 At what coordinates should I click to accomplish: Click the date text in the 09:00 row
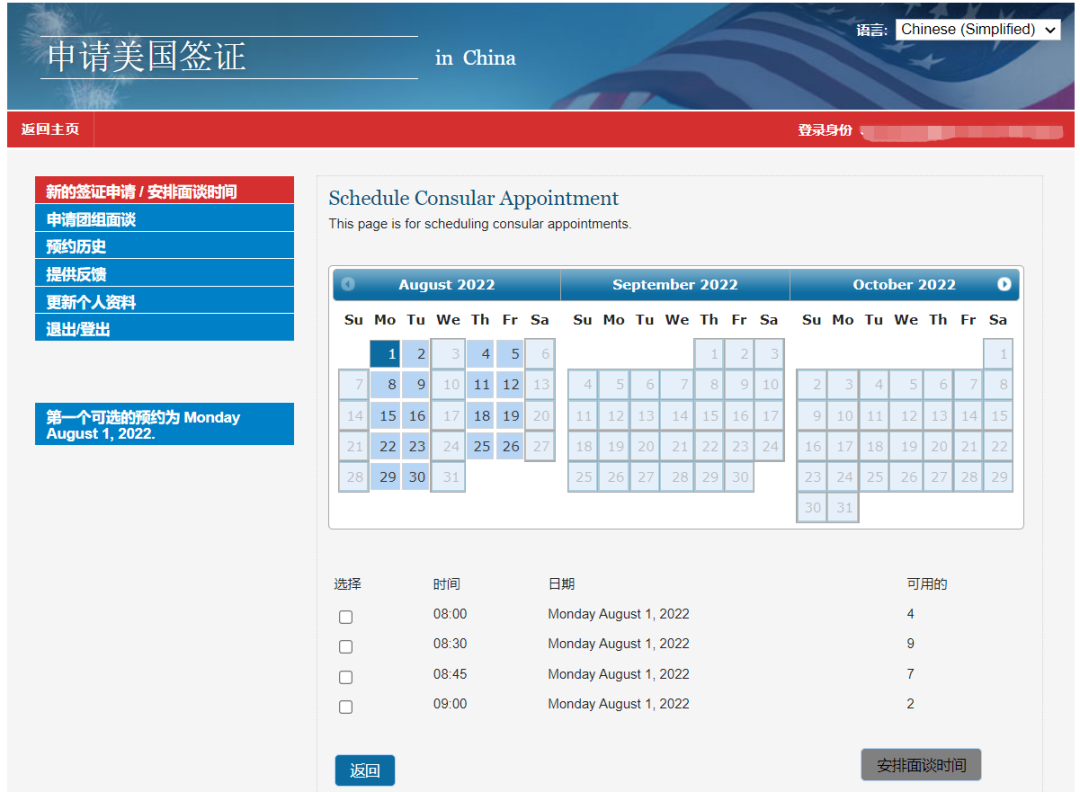pyautogui.click(x=619, y=704)
